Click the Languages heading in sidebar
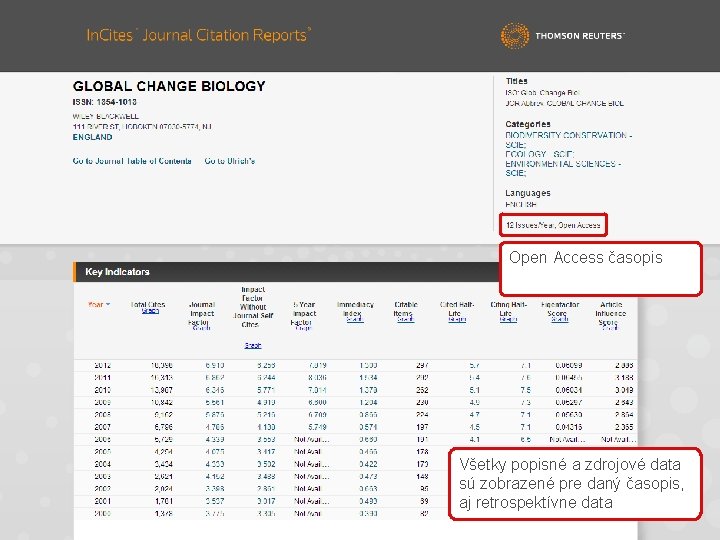 pyautogui.click(x=528, y=193)
